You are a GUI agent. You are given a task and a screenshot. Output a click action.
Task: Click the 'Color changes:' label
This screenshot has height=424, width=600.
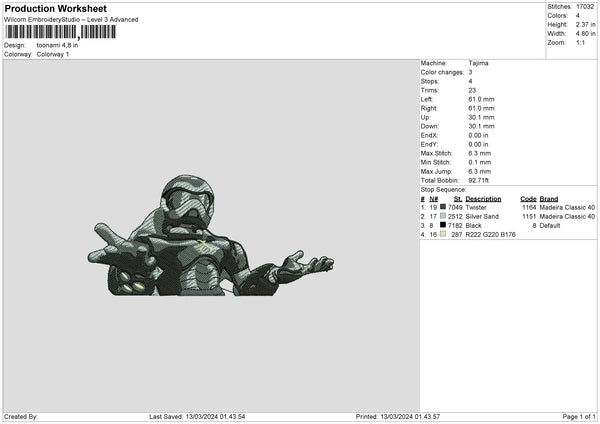click(x=442, y=72)
